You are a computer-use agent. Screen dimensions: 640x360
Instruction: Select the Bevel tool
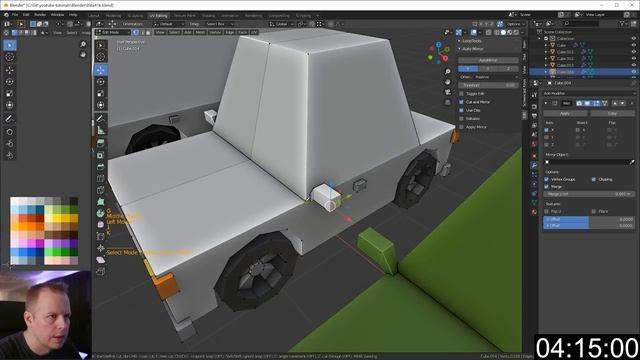pos(101,167)
